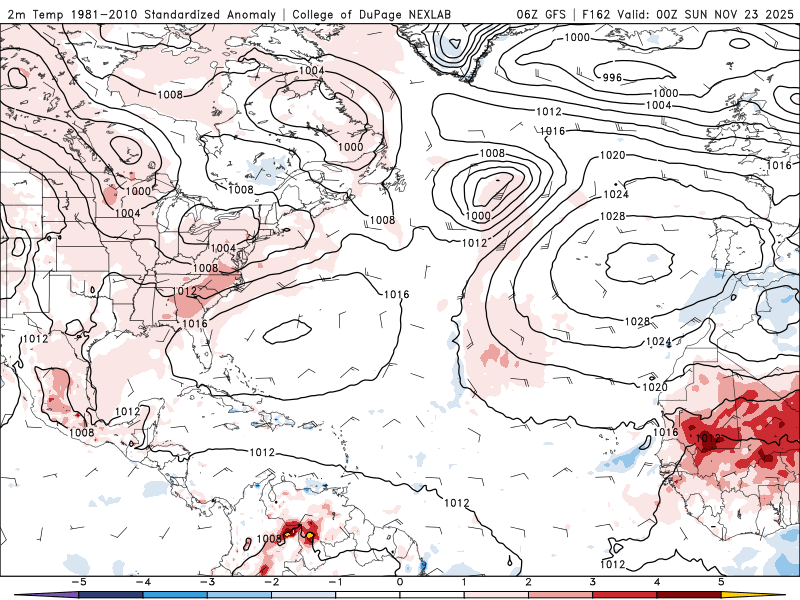
Task: Select the pale pink 1 to 2 swatch
Action: (x=496, y=595)
